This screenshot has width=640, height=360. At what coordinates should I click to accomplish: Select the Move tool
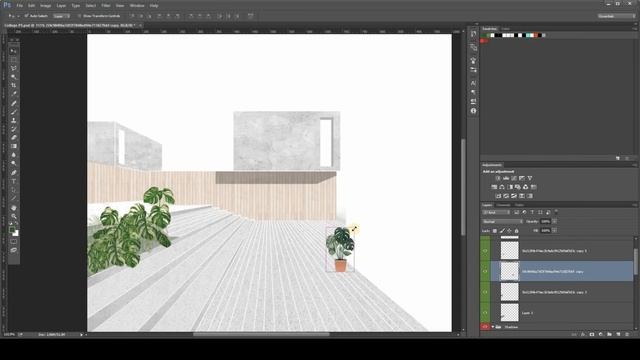[x=13, y=51]
